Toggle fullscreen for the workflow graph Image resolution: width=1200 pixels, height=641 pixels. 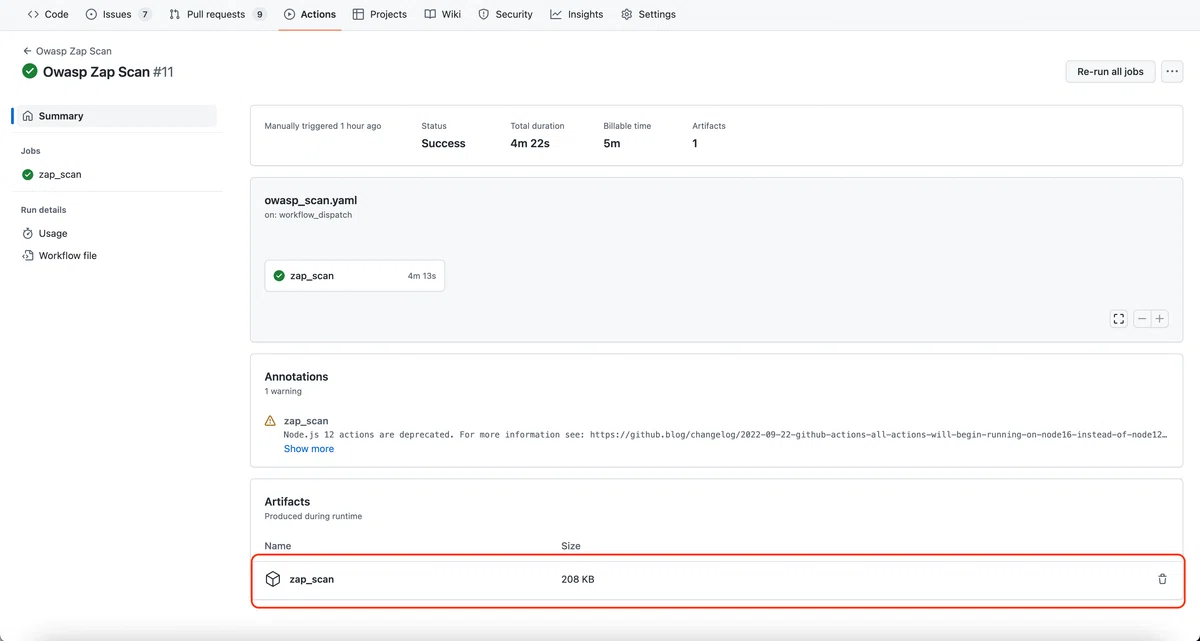tap(1118, 319)
